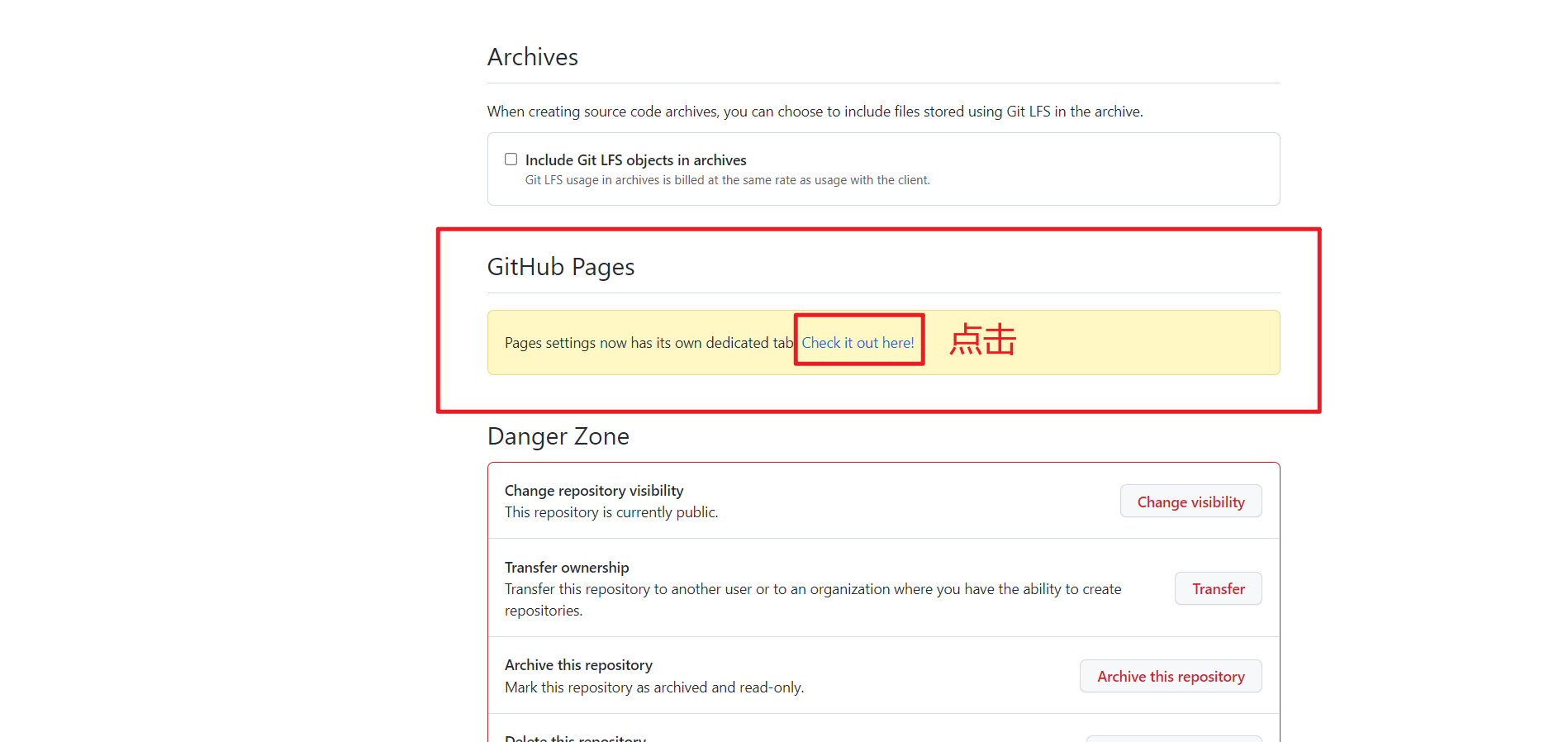Select the Danger Zone heading
The width and height of the screenshot is (1568, 742).
point(558,436)
